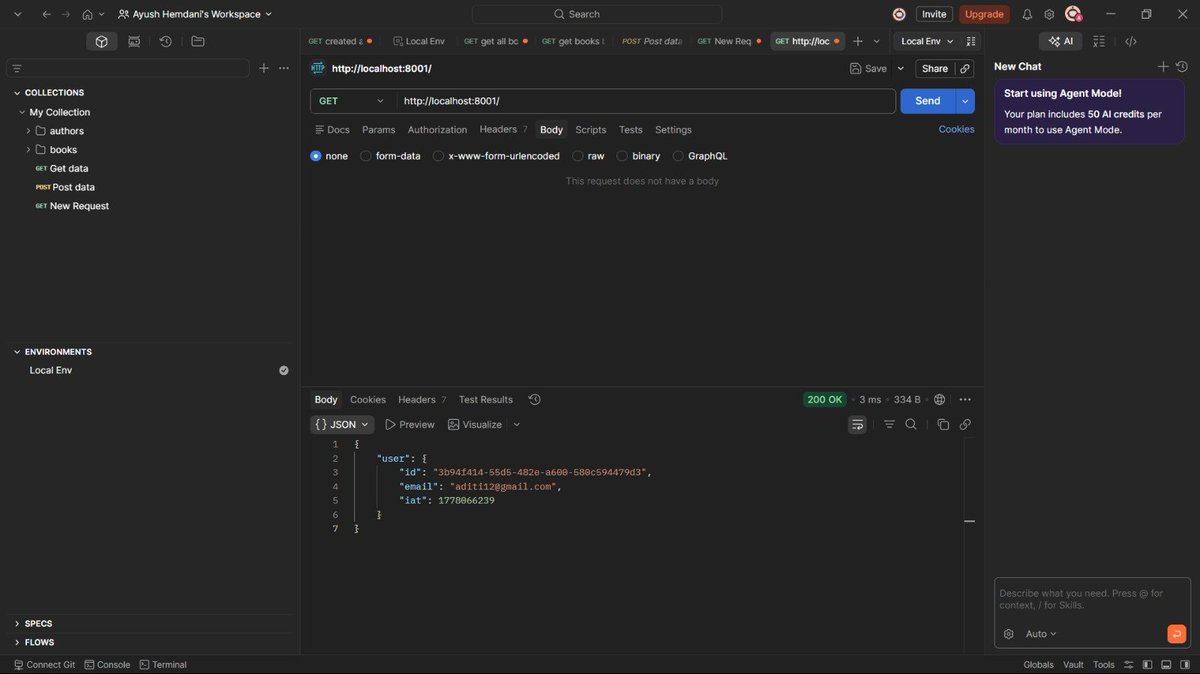Image resolution: width=1200 pixels, height=674 pixels.
Task: Click the Invite button
Action: [934, 14]
